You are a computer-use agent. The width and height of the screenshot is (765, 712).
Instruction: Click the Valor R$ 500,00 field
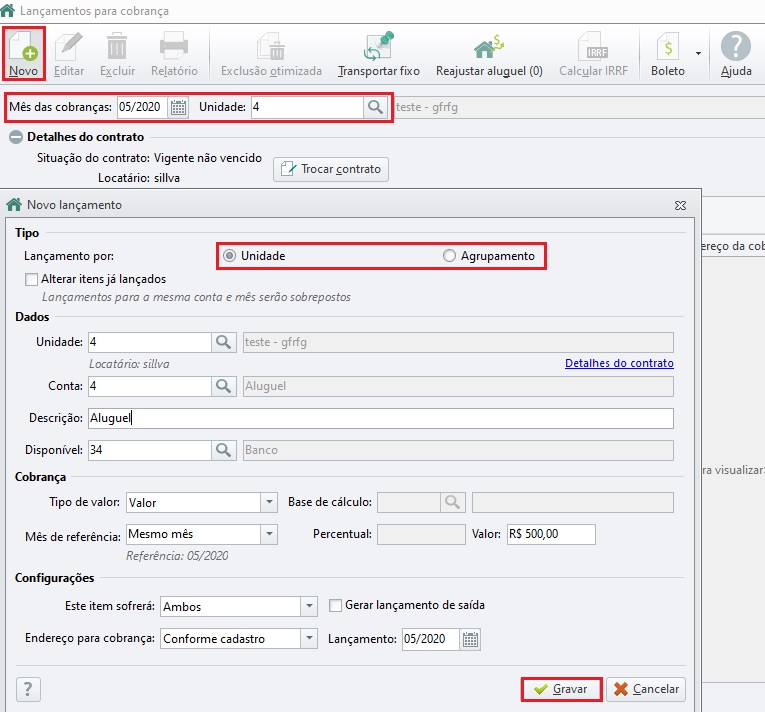coord(551,534)
